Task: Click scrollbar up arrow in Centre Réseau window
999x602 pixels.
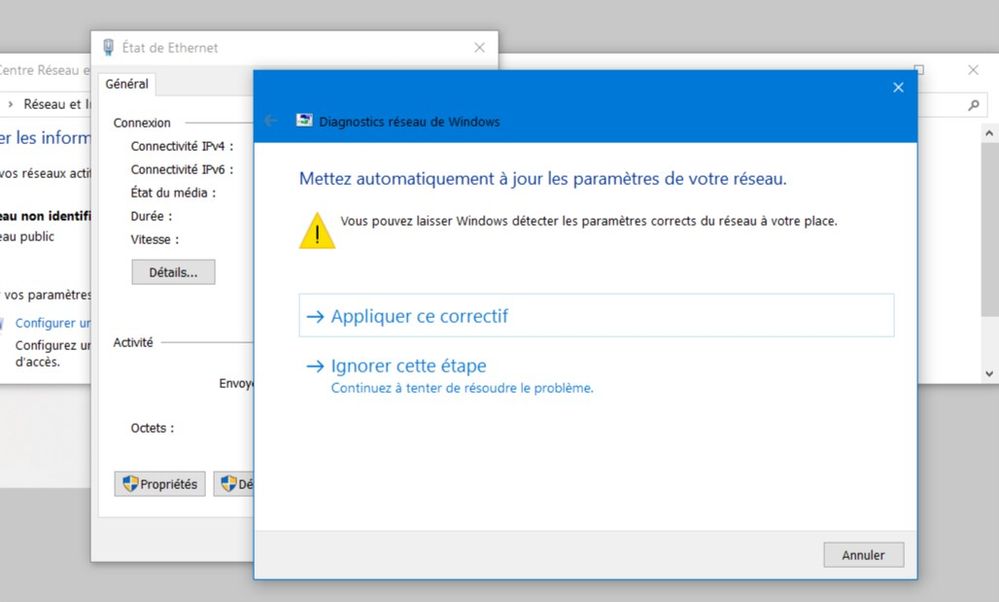Action: click(x=989, y=133)
